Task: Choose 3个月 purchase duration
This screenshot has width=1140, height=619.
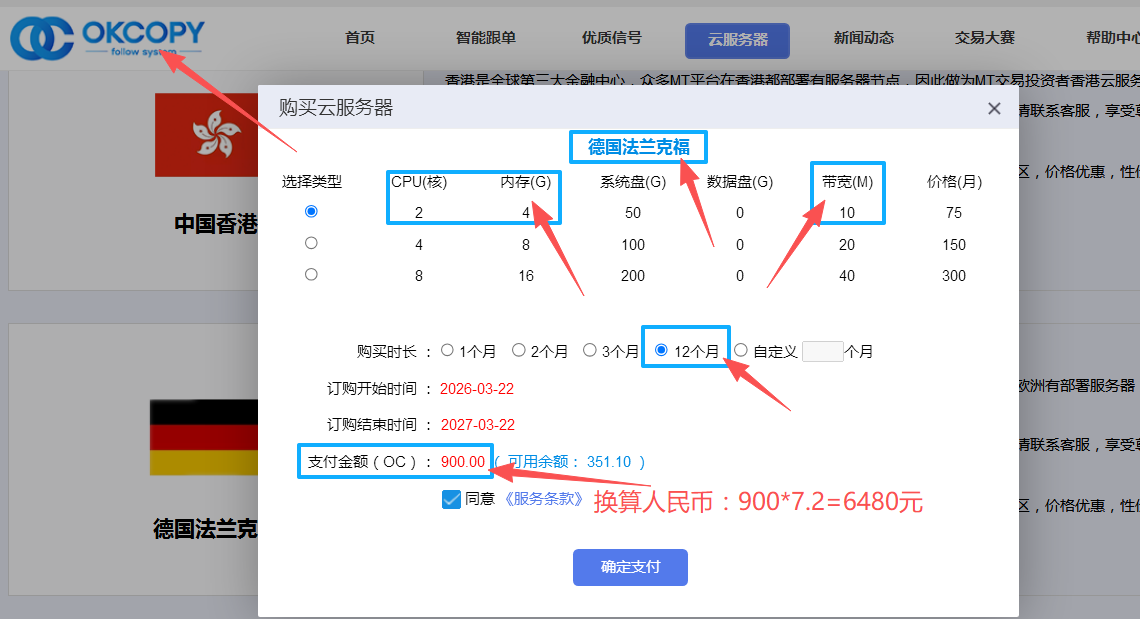Action: click(x=590, y=351)
